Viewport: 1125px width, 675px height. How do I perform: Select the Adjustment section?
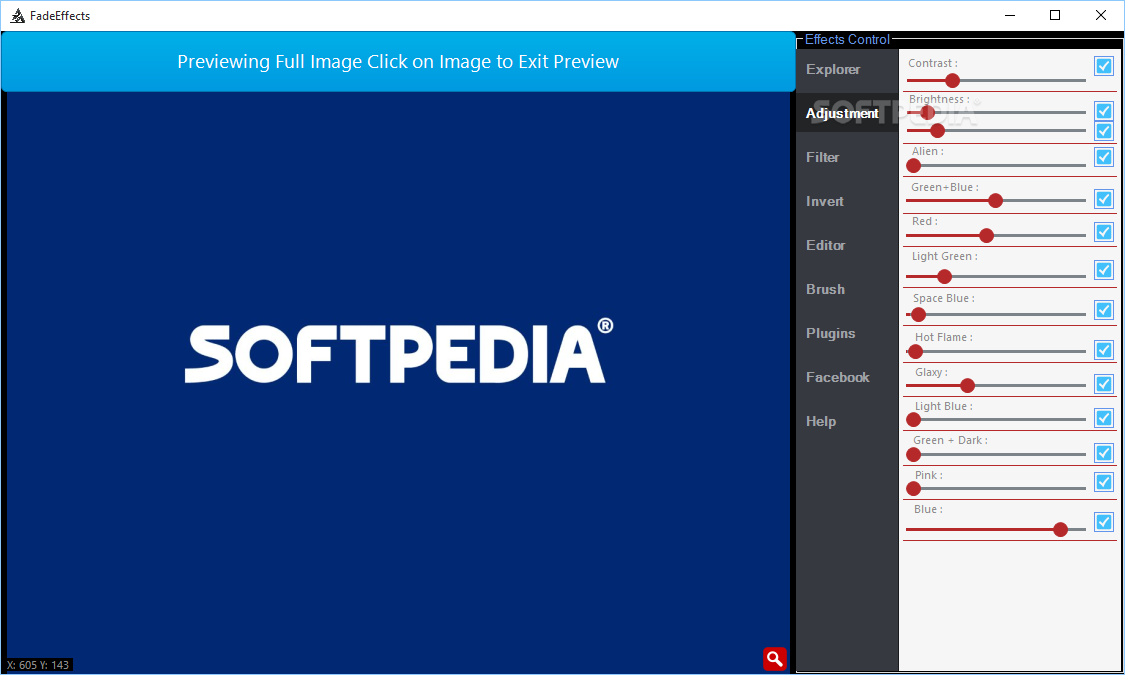click(x=842, y=113)
